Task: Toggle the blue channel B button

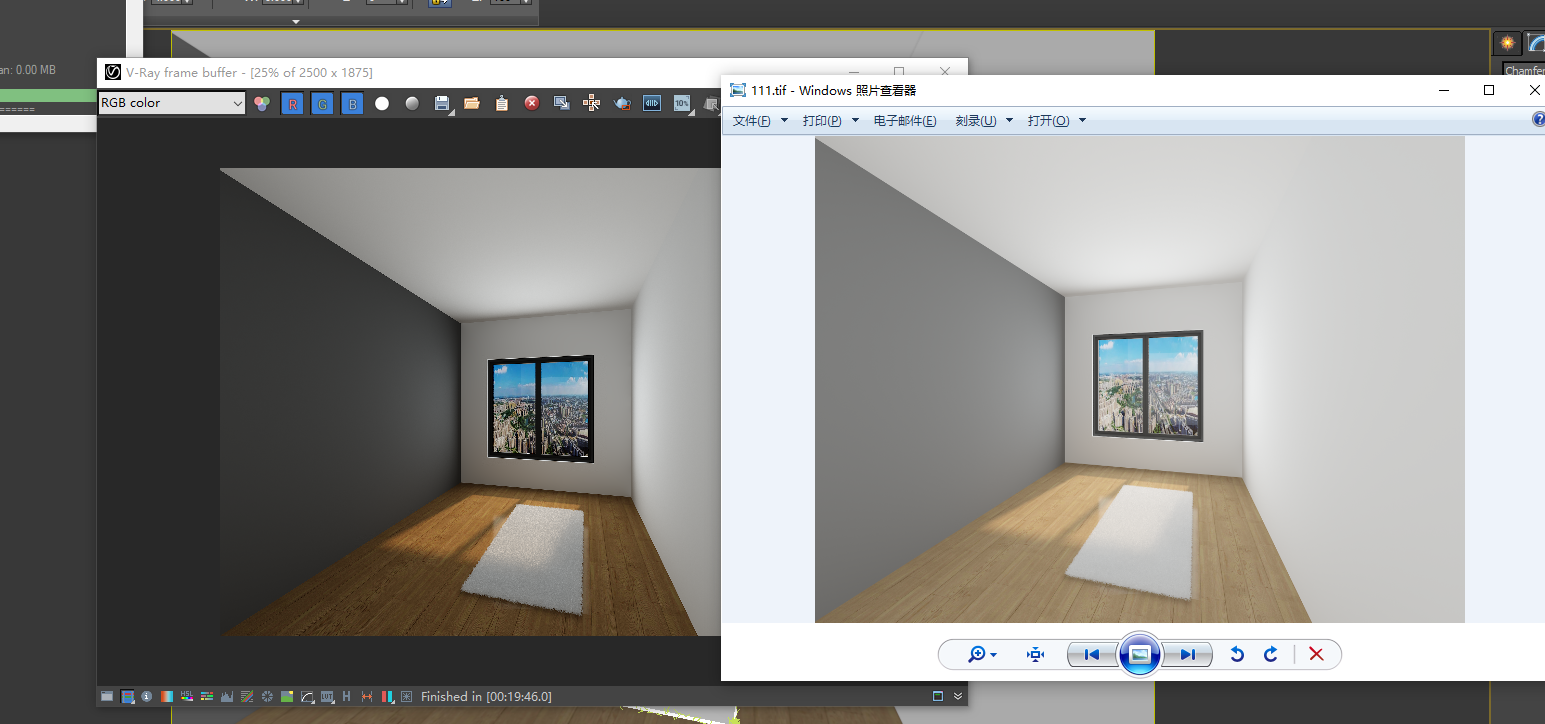Action: tap(352, 103)
